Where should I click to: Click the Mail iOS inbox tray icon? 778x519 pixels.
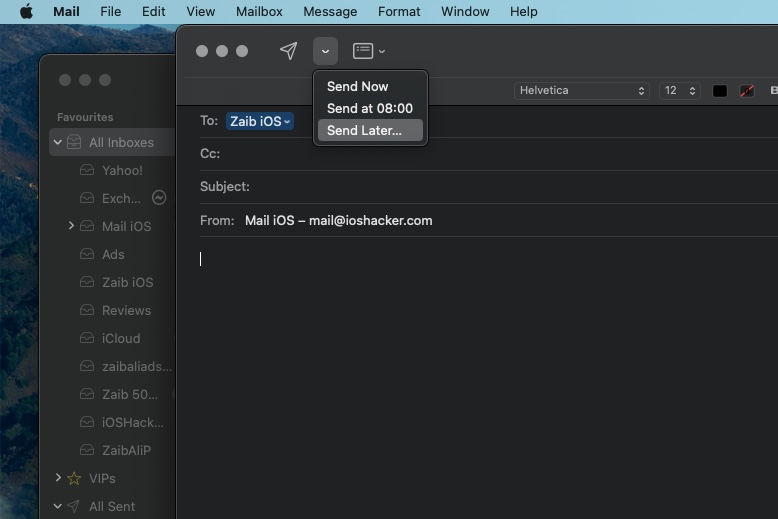(87, 226)
